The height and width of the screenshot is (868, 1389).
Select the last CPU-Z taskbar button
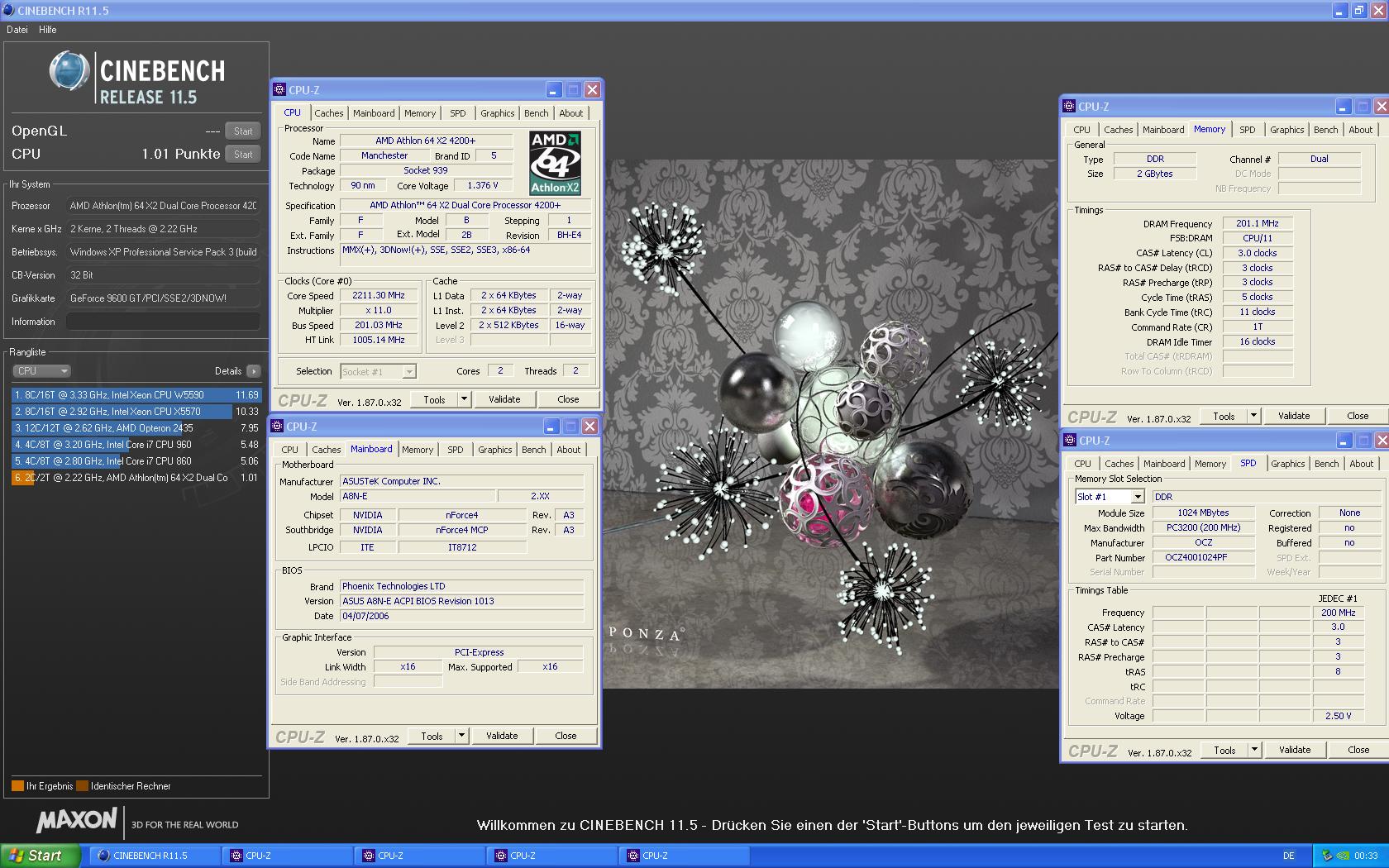pos(684,856)
